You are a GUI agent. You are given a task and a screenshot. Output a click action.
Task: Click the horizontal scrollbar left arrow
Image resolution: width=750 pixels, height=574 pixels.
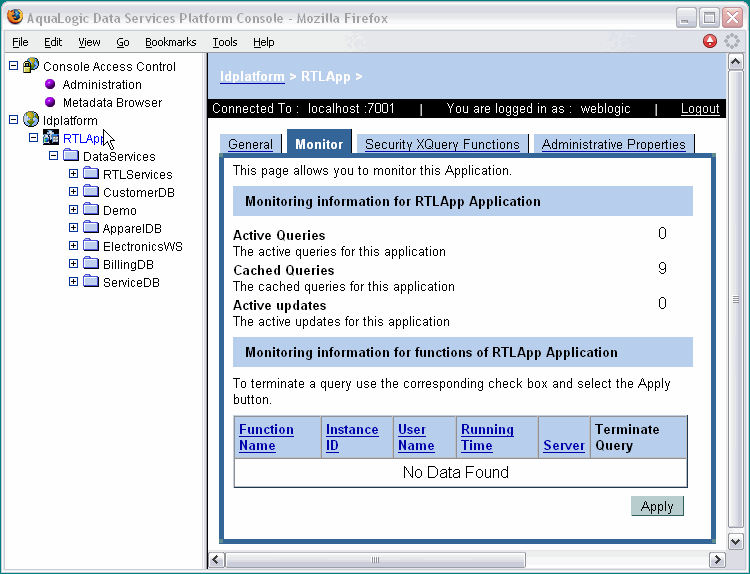click(x=216, y=559)
